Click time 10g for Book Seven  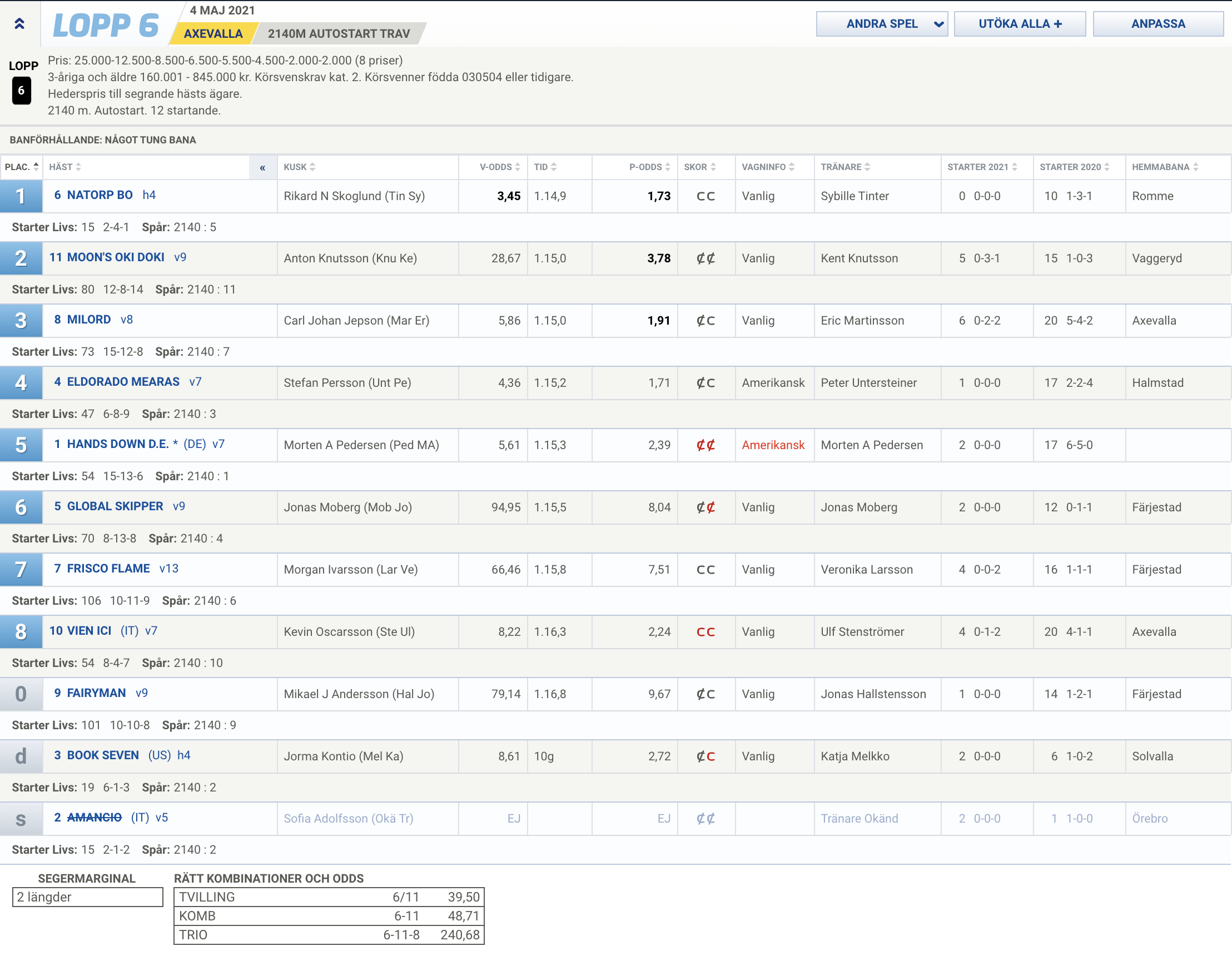pos(544,756)
